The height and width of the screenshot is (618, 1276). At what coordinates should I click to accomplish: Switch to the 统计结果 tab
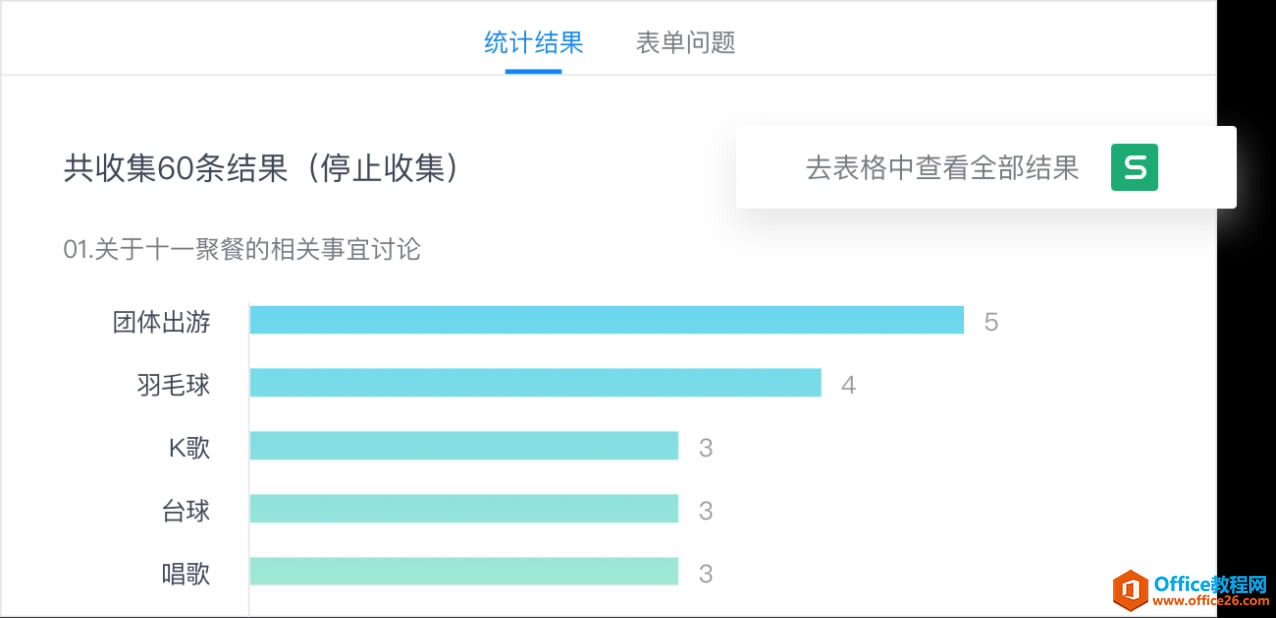533,43
